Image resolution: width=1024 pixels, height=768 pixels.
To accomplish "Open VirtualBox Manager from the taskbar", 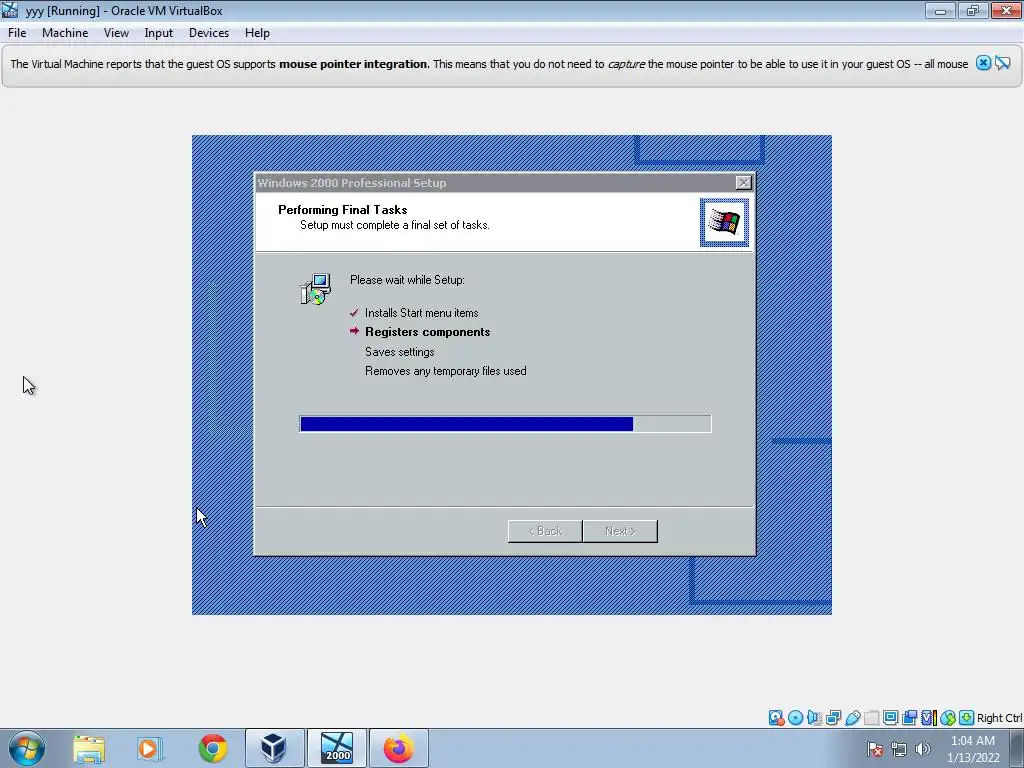I will [274, 748].
